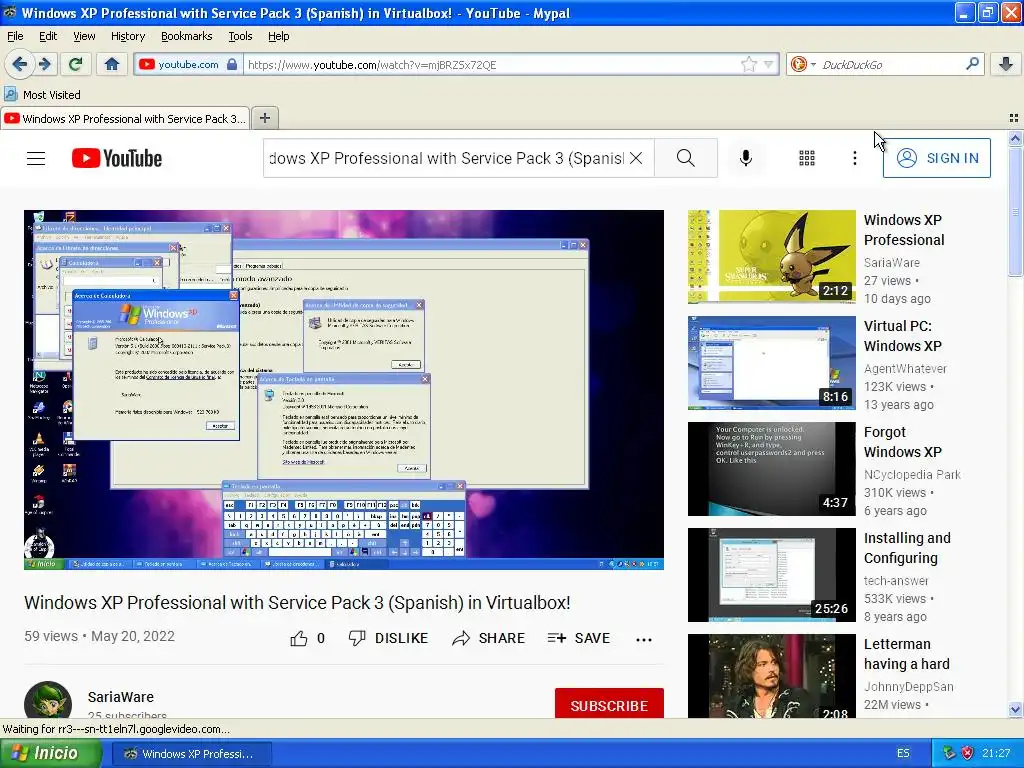Viewport: 1024px width, 768px height.
Task: Start voice search with the microphone
Action: coord(746,158)
